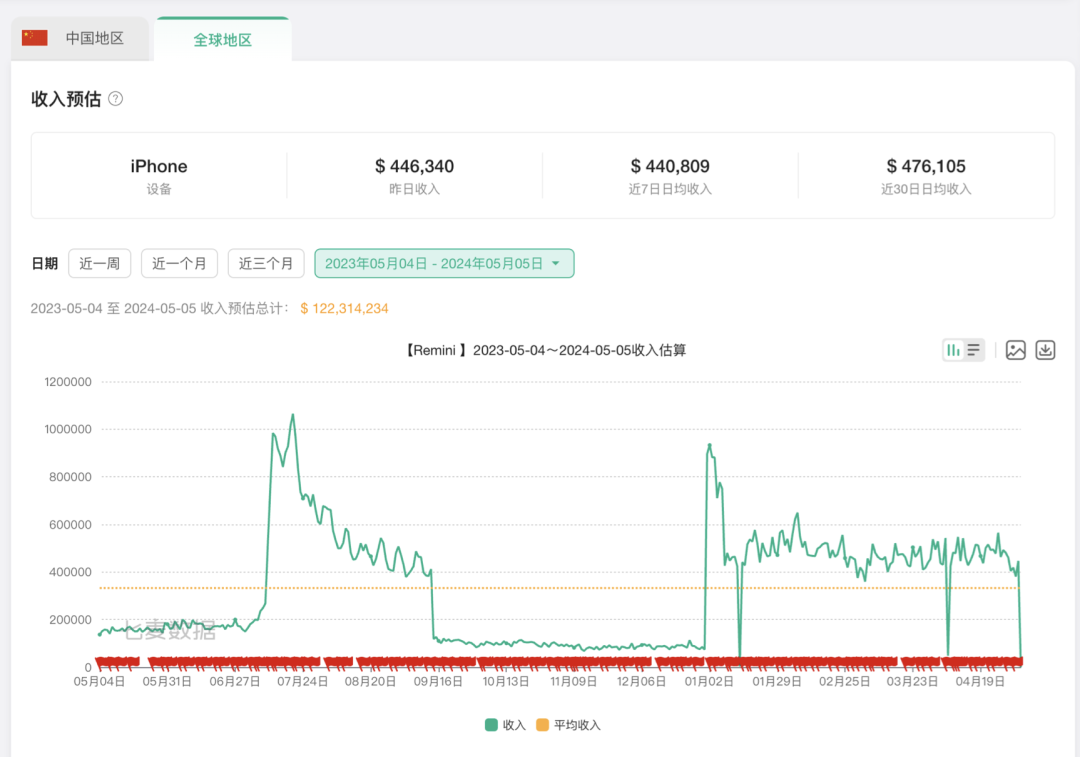Click the July peak on revenue line
The width and height of the screenshot is (1080, 757).
point(292,415)
